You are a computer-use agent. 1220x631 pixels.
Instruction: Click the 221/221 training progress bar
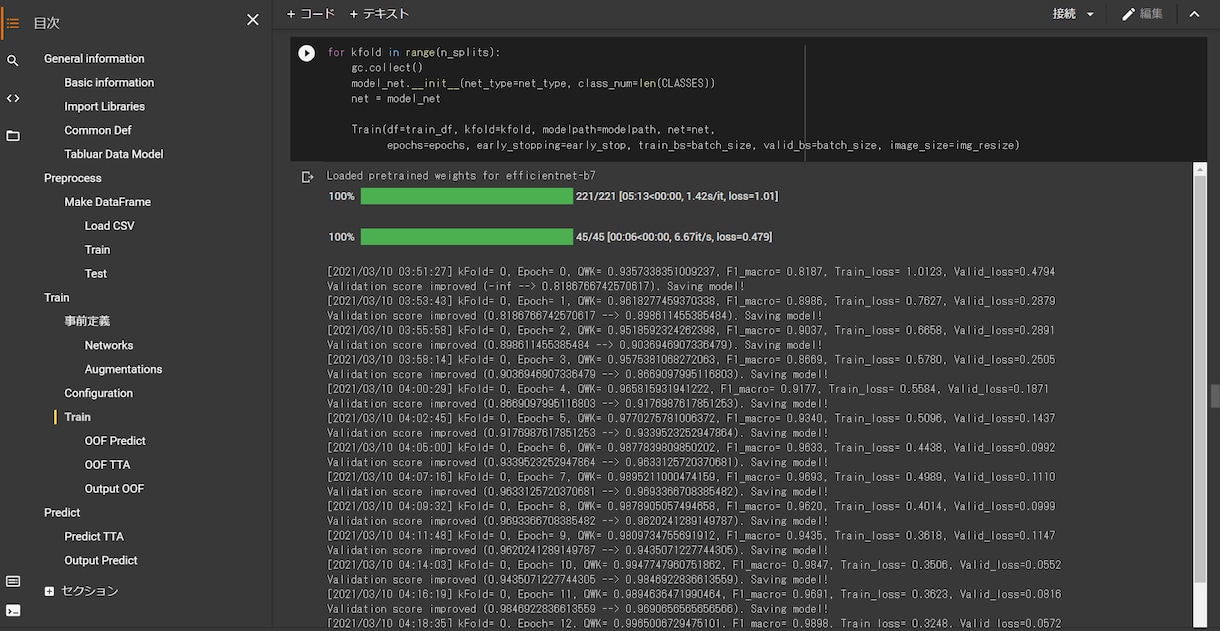466,196
